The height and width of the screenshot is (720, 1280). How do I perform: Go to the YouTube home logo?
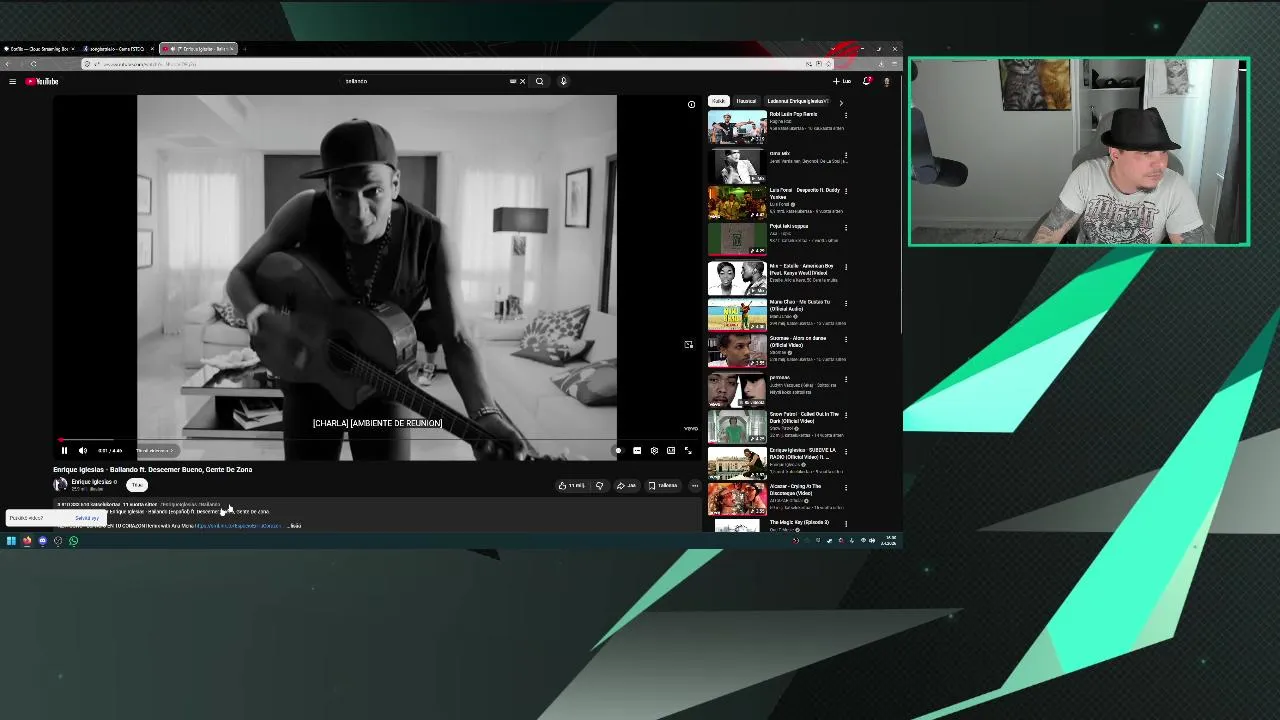tap(42, 81)
